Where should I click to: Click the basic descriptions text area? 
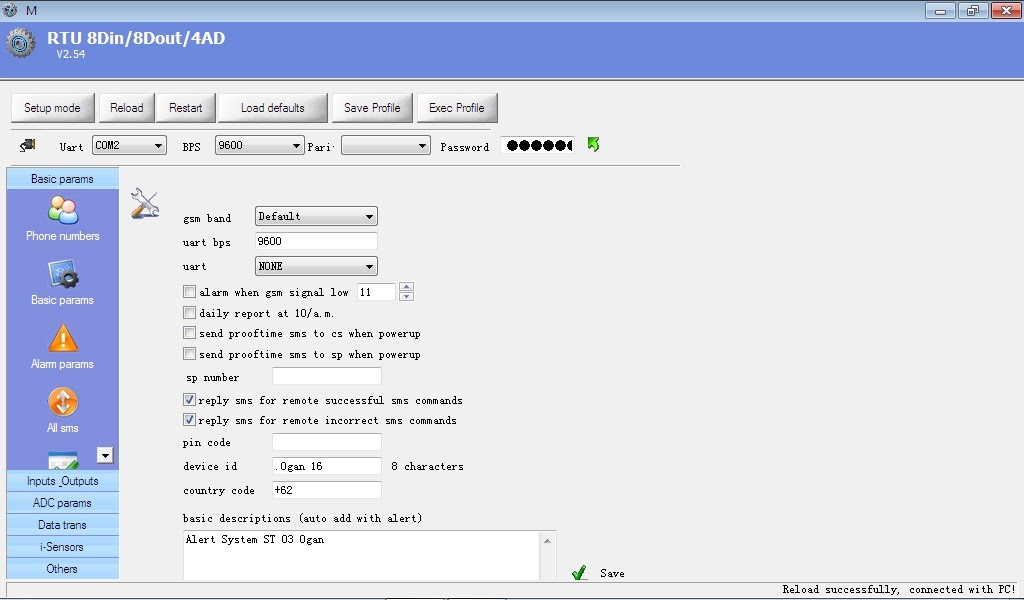click(362, 556)
